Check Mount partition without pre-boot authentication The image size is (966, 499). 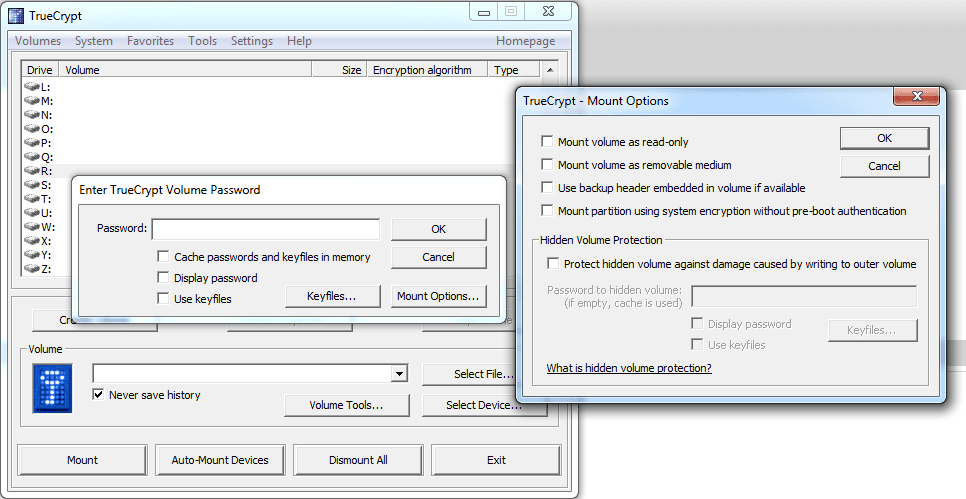coord(547,210)
